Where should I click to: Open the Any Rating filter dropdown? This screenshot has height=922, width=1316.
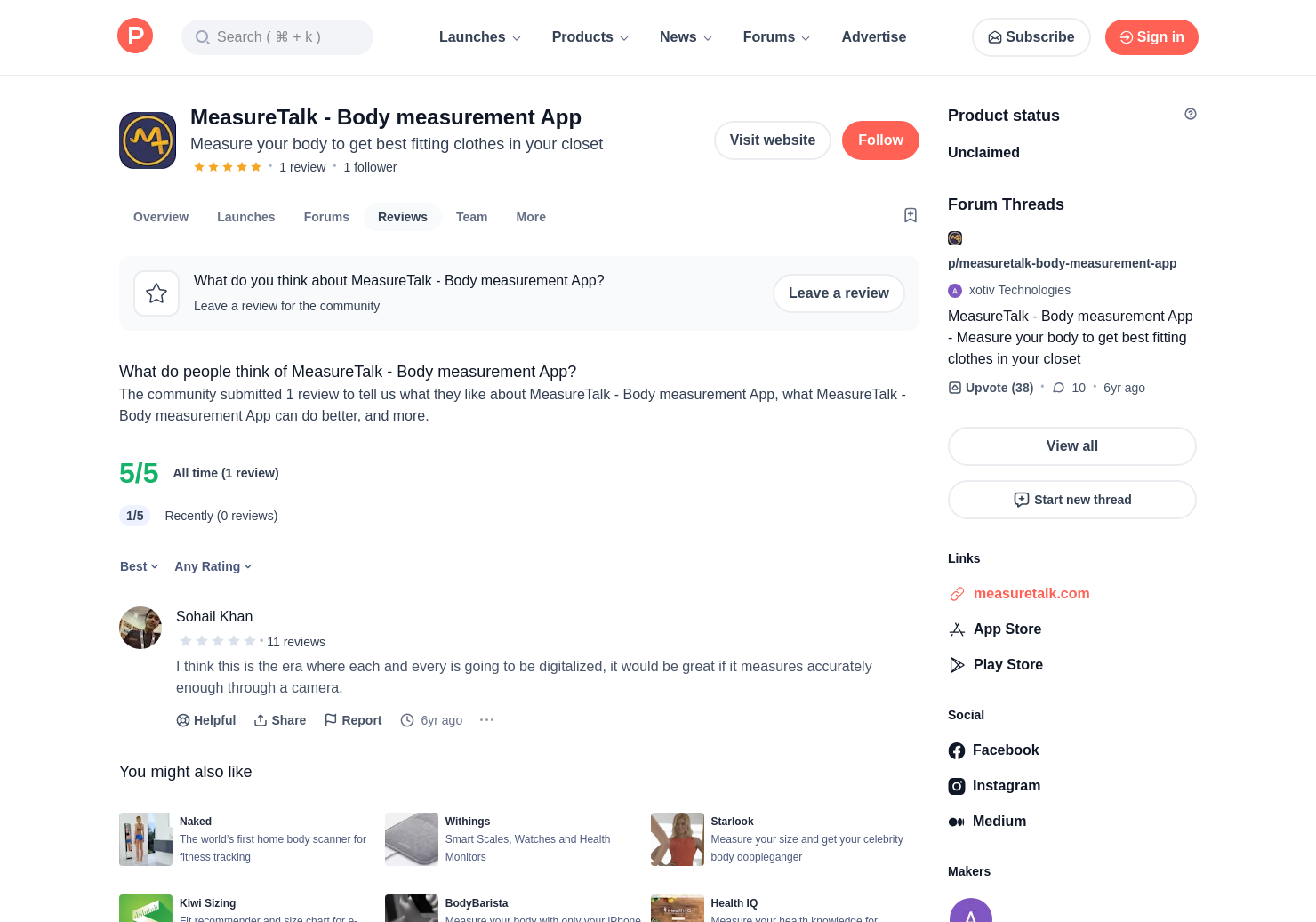(x=213, y=566)
